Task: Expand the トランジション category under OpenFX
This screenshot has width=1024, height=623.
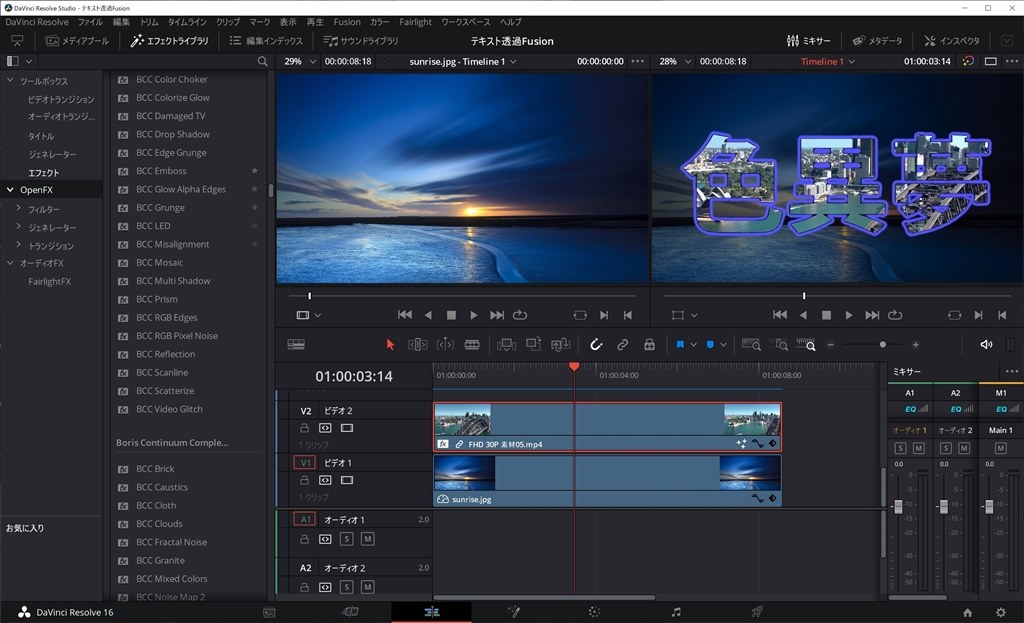Action: 18,245
